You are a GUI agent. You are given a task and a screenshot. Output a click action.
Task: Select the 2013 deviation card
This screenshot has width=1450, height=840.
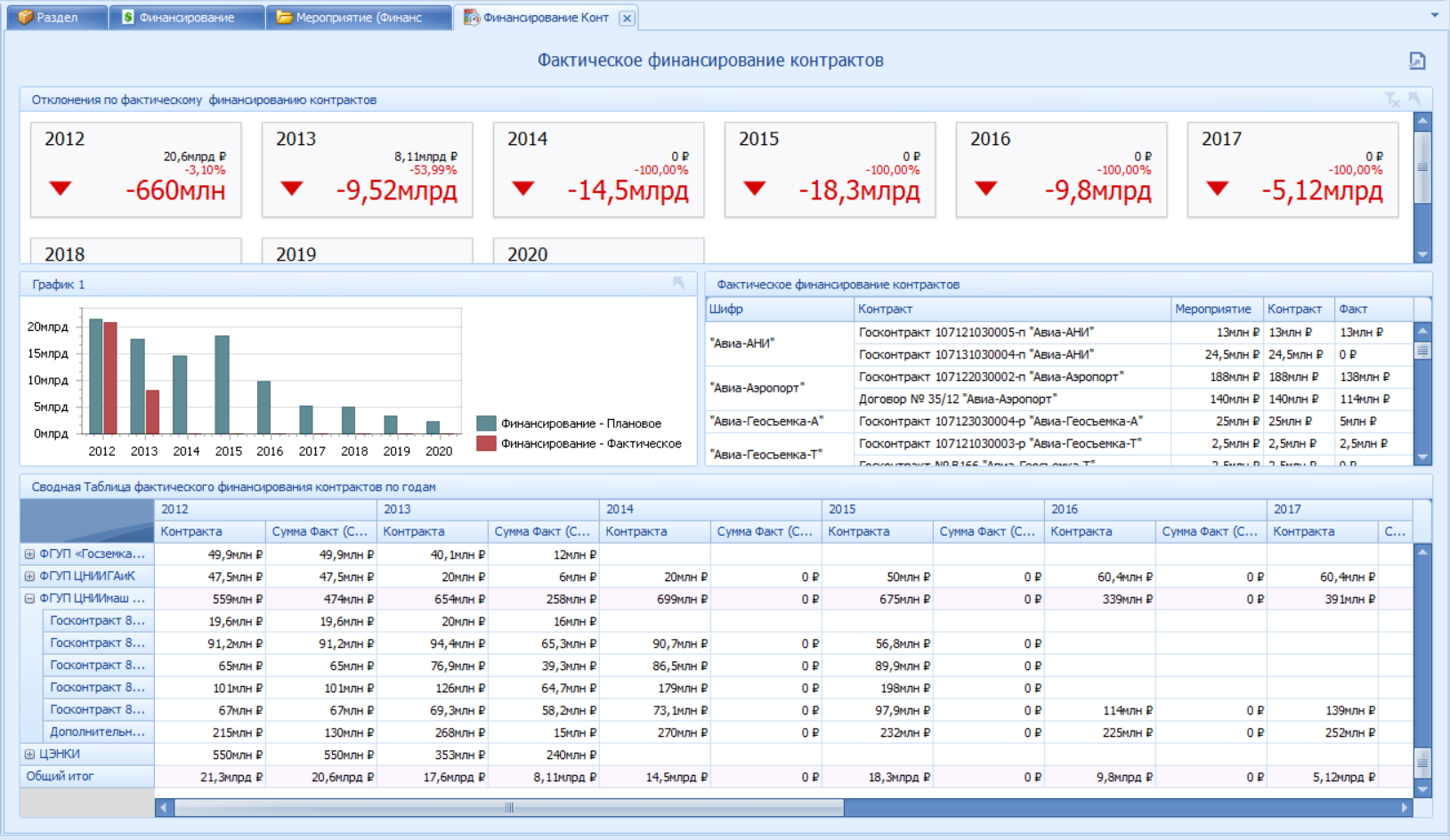[368, 170]
